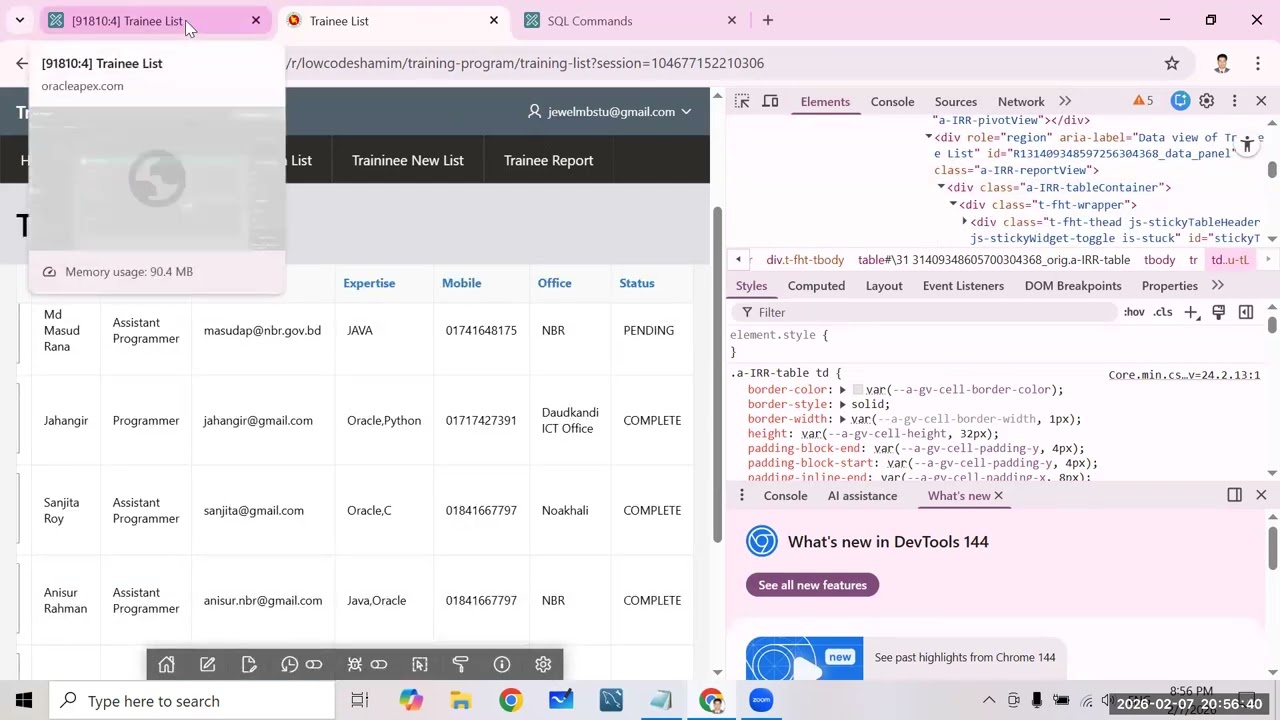The image size is (1280, 720).
Task: Sort by the Expertise column header
Action: [369, 283]
